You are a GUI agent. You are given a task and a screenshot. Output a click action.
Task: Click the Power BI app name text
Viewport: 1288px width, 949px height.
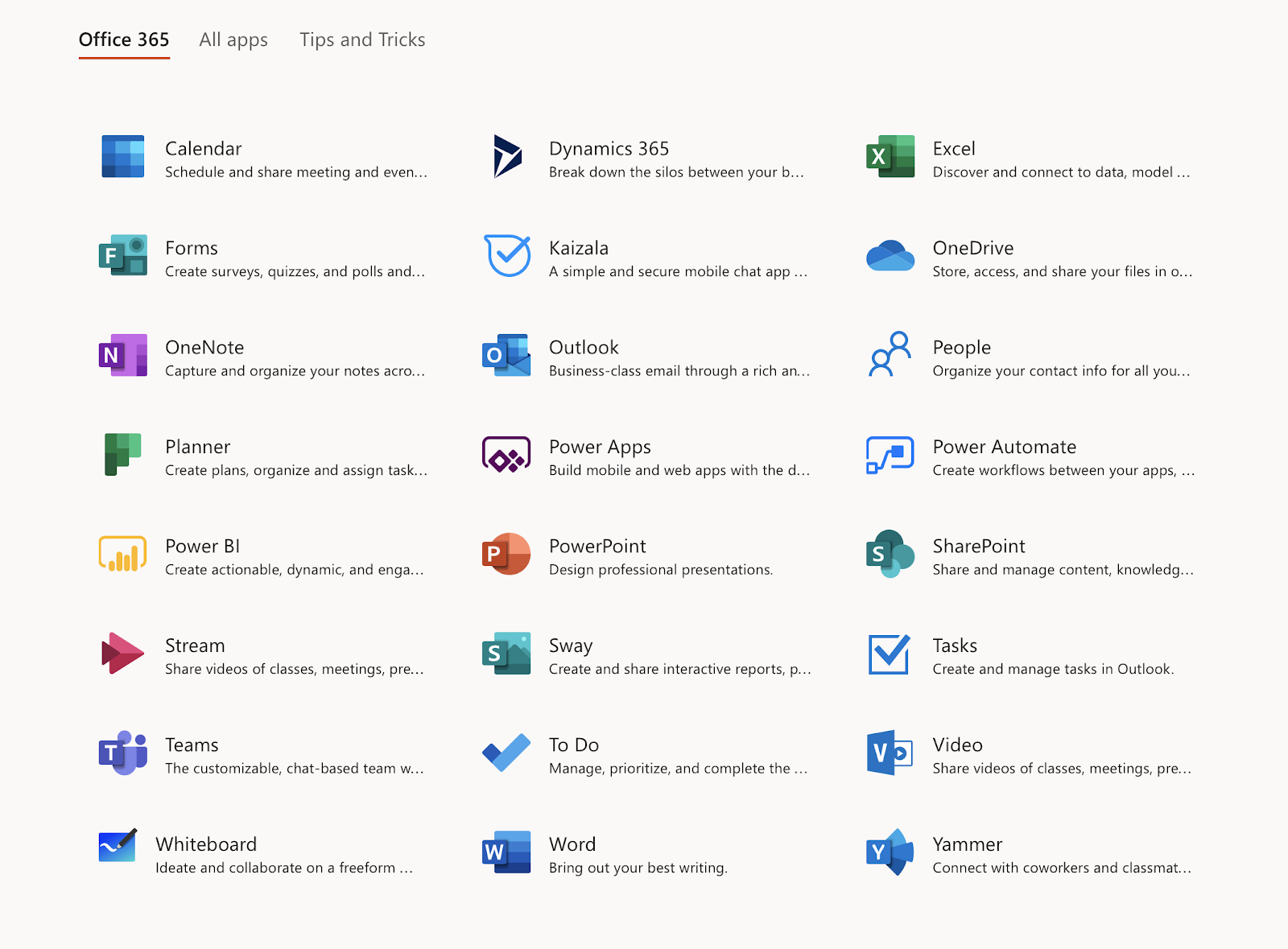tap(203, 547)
